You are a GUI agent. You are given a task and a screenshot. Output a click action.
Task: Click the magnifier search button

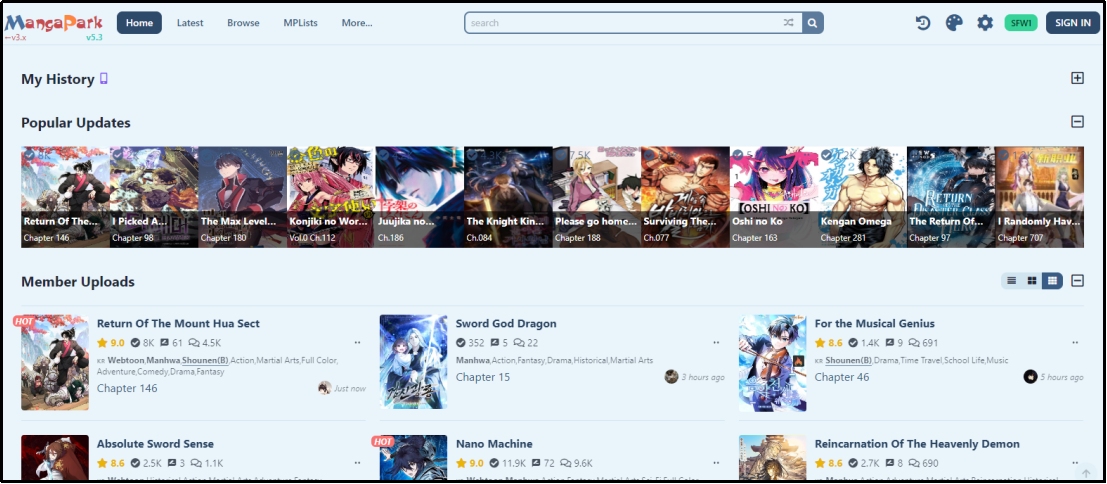tap(813, 23)
